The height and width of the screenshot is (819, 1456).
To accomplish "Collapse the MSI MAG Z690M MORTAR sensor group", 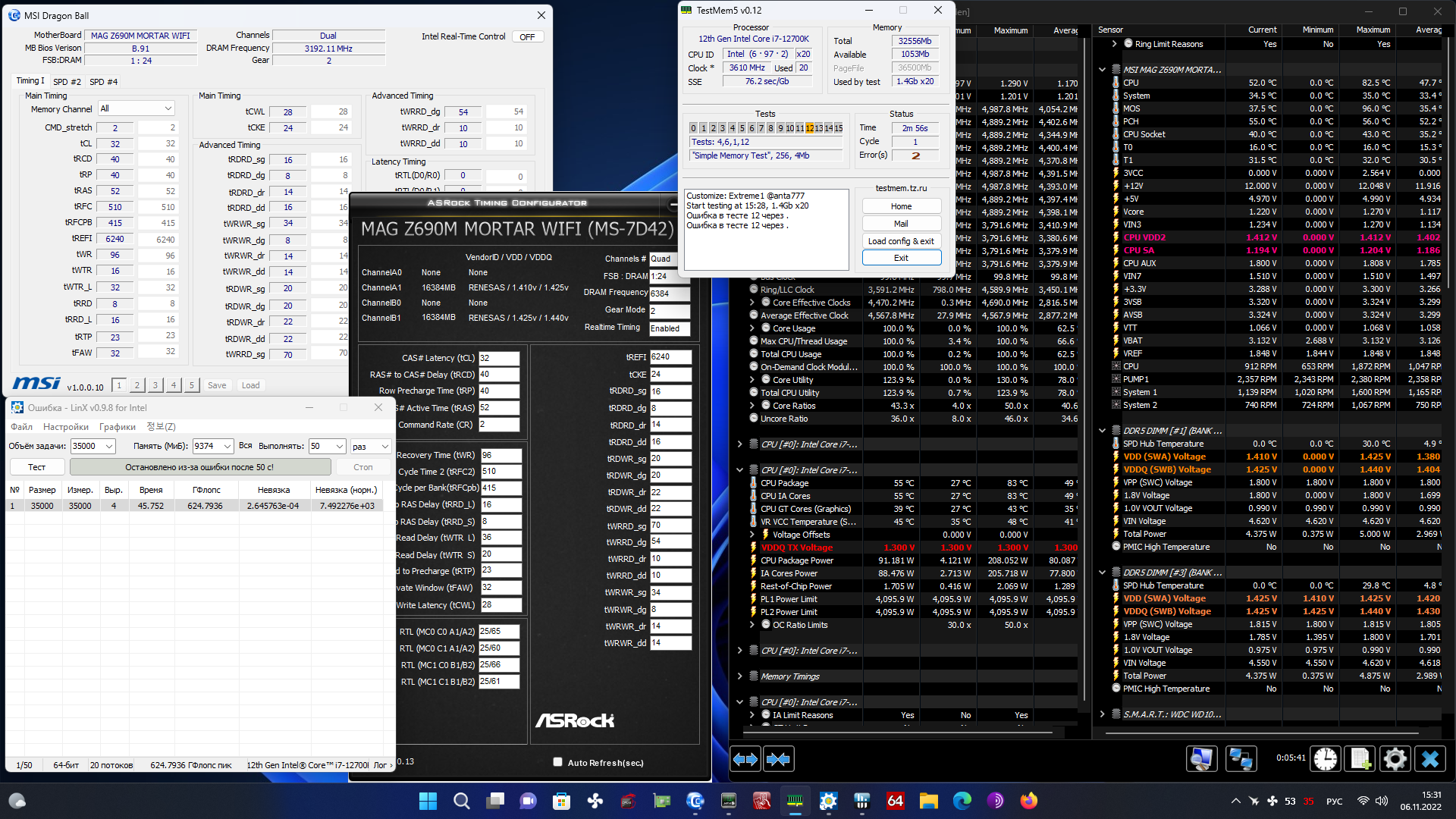I will [x=1102, y=70].
